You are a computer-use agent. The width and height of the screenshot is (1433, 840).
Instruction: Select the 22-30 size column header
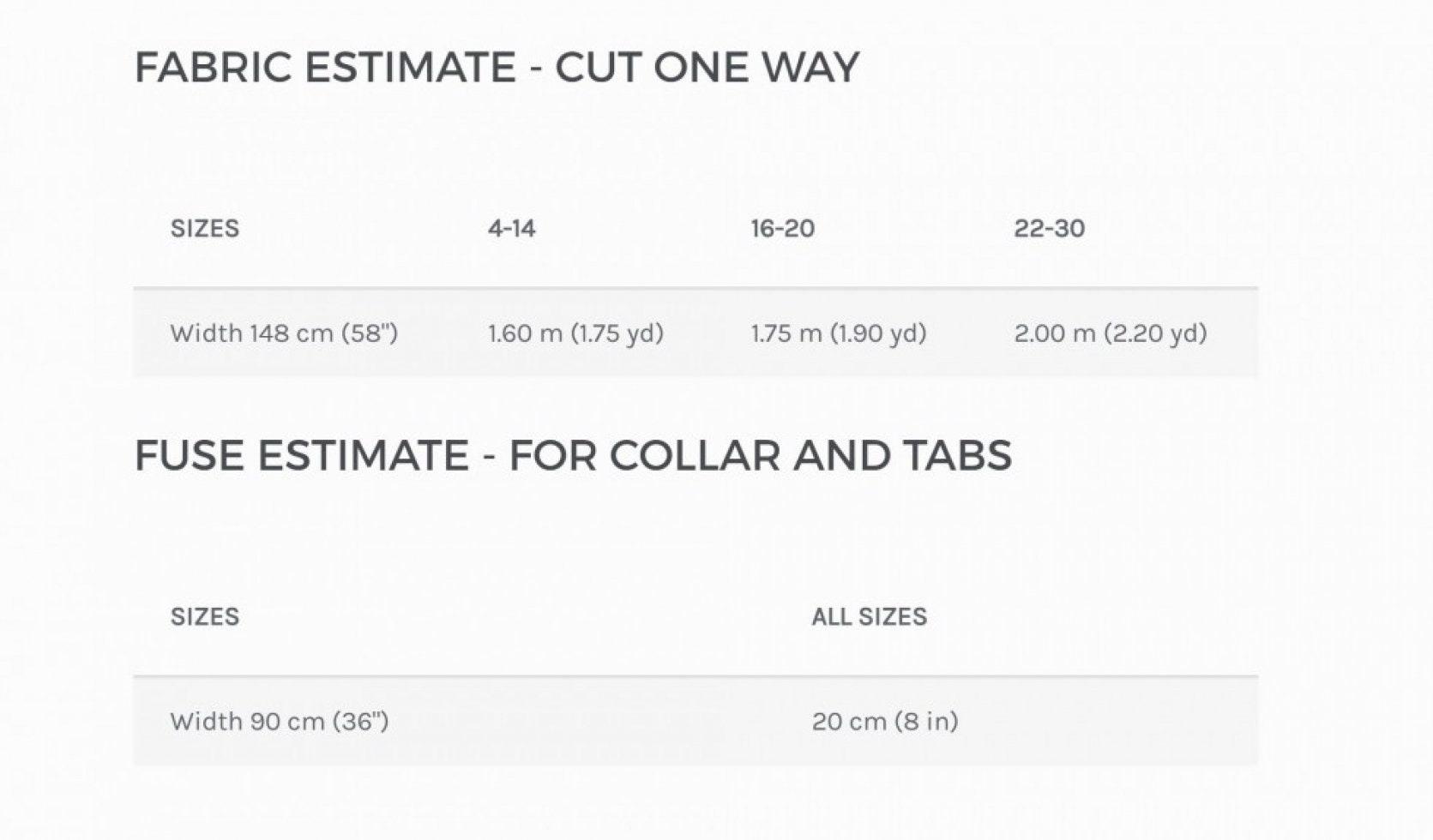point(1050,228)
